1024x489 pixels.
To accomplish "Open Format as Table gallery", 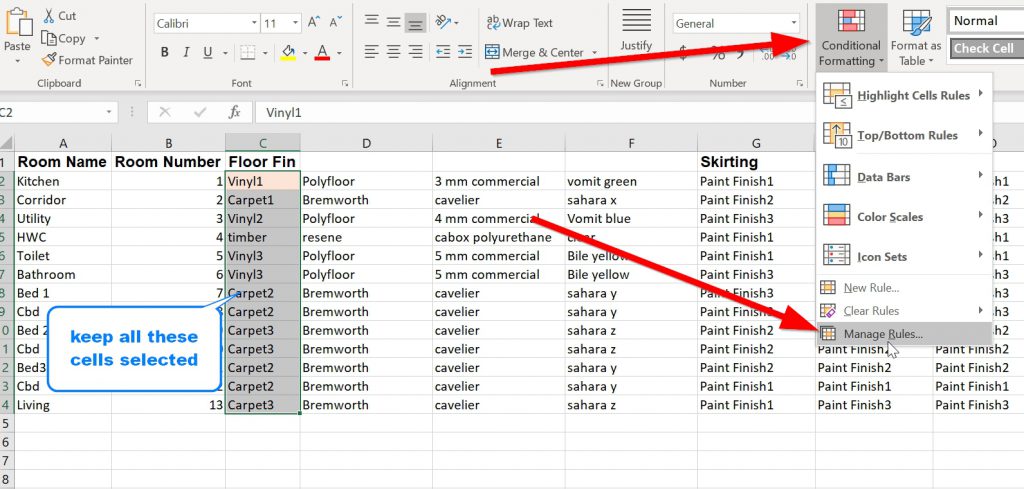I will coord(916,38).
